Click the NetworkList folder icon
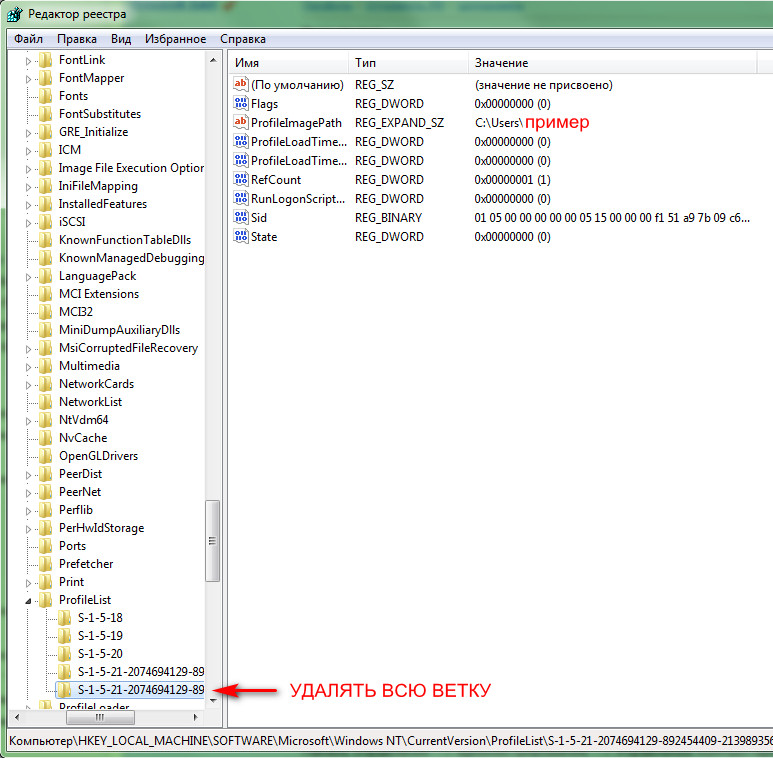The width and height of the screenshot is (773, 758). [x=45, y=402]
